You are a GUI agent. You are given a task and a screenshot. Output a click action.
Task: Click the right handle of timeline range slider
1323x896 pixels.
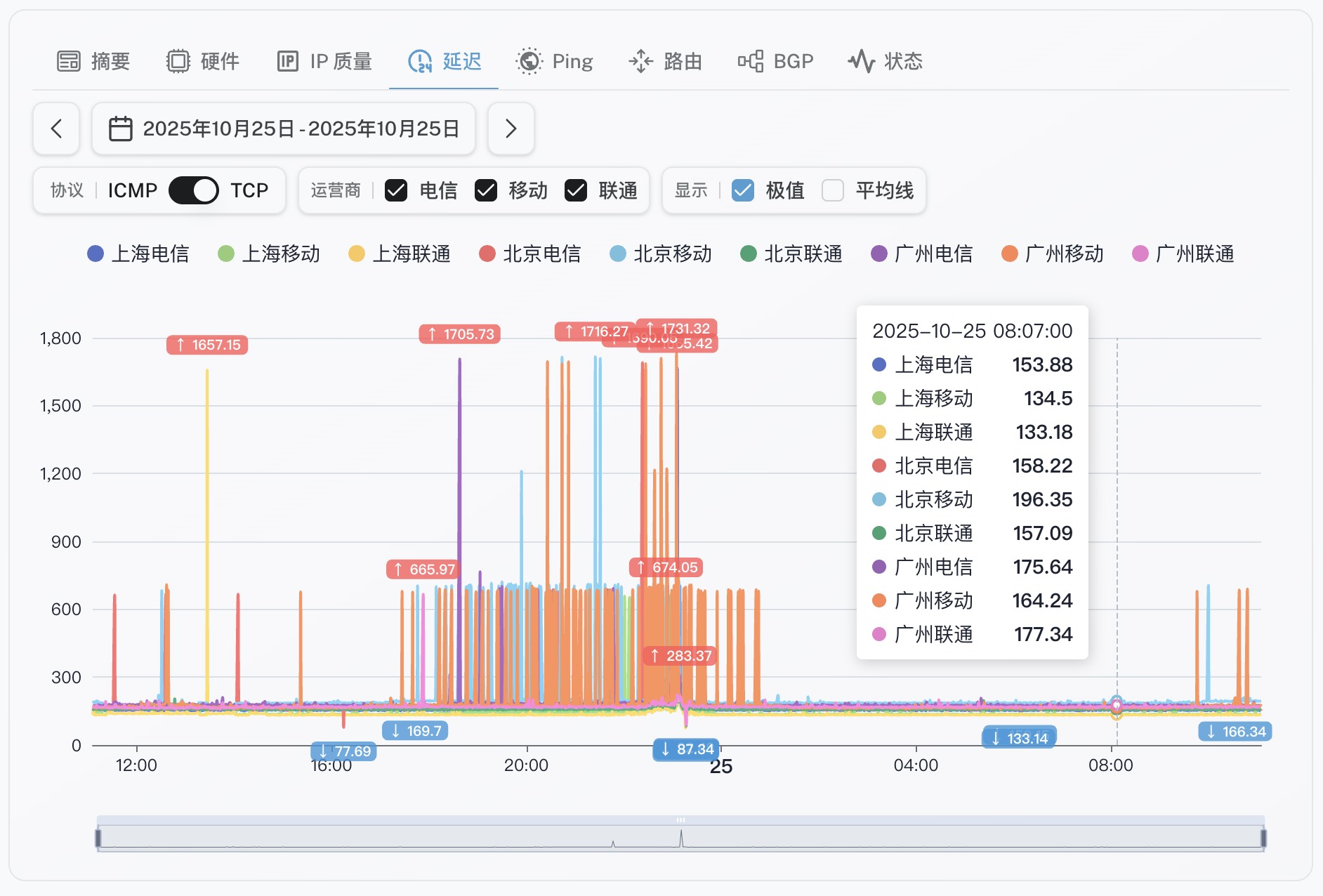tap(1263, 838)
